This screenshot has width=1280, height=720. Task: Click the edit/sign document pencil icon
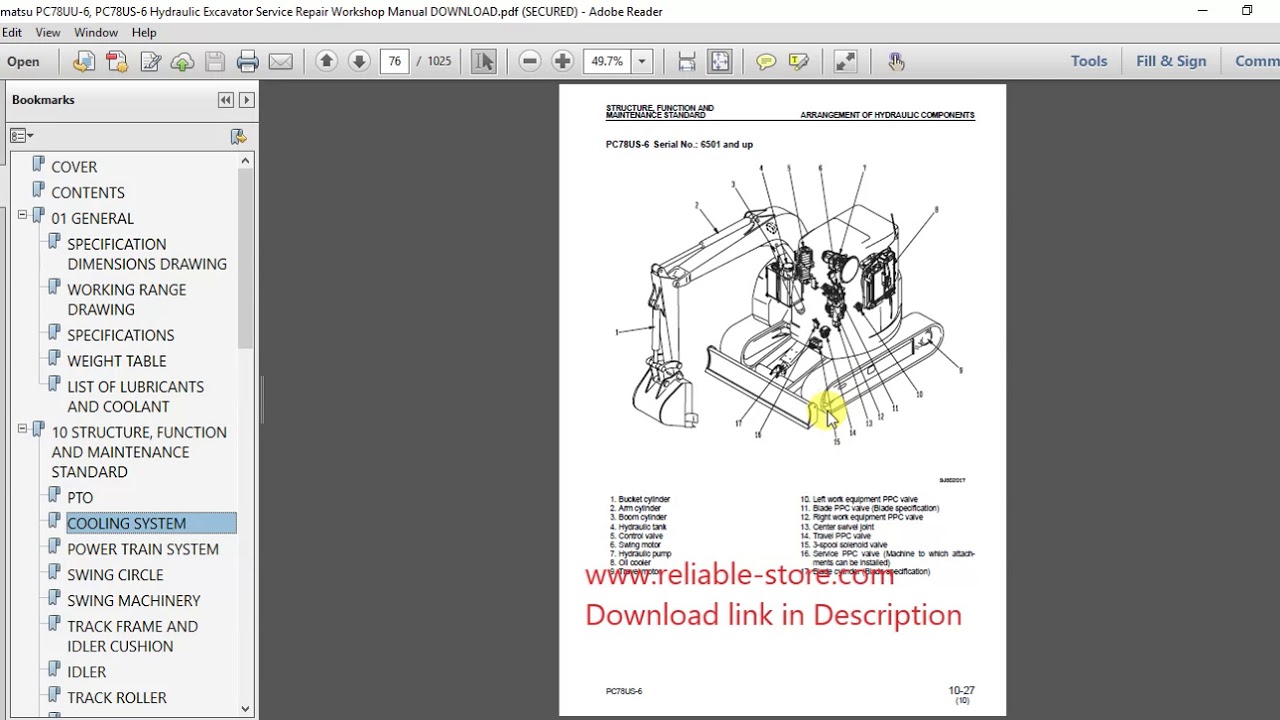click(x=150, y=61)
